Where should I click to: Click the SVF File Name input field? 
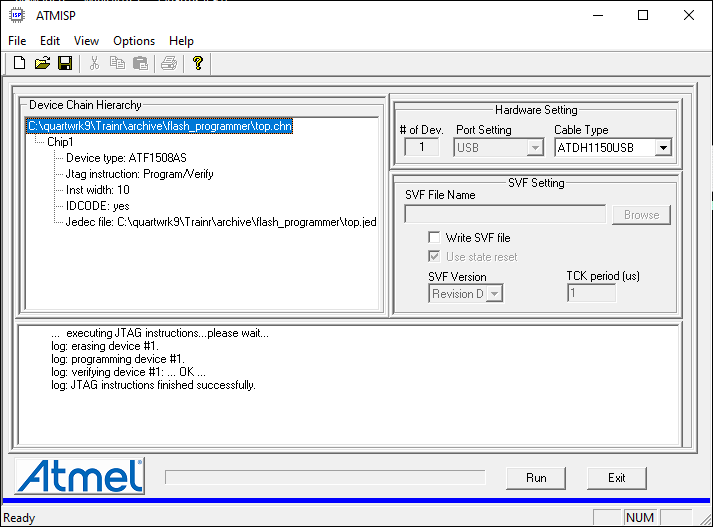click(x=505, y=214)
